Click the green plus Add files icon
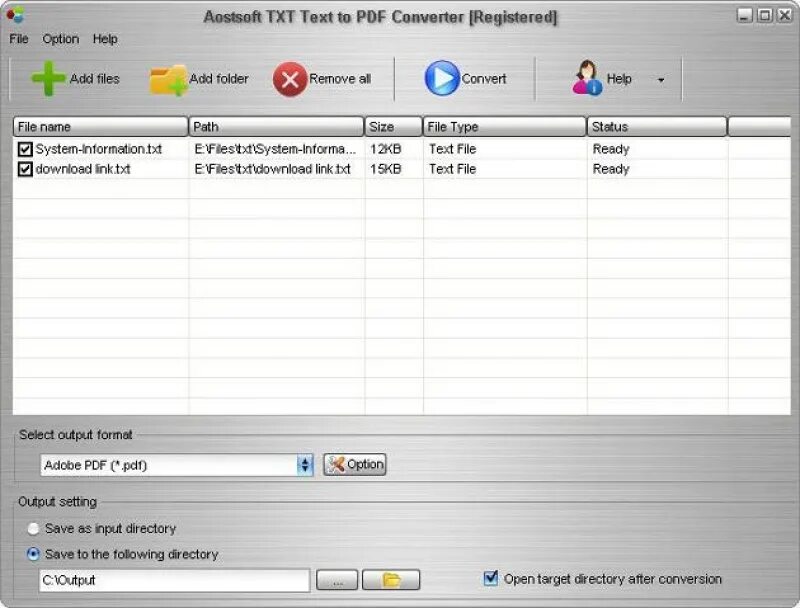This screenshot has width=800, height=608. [x=48, y=79]
